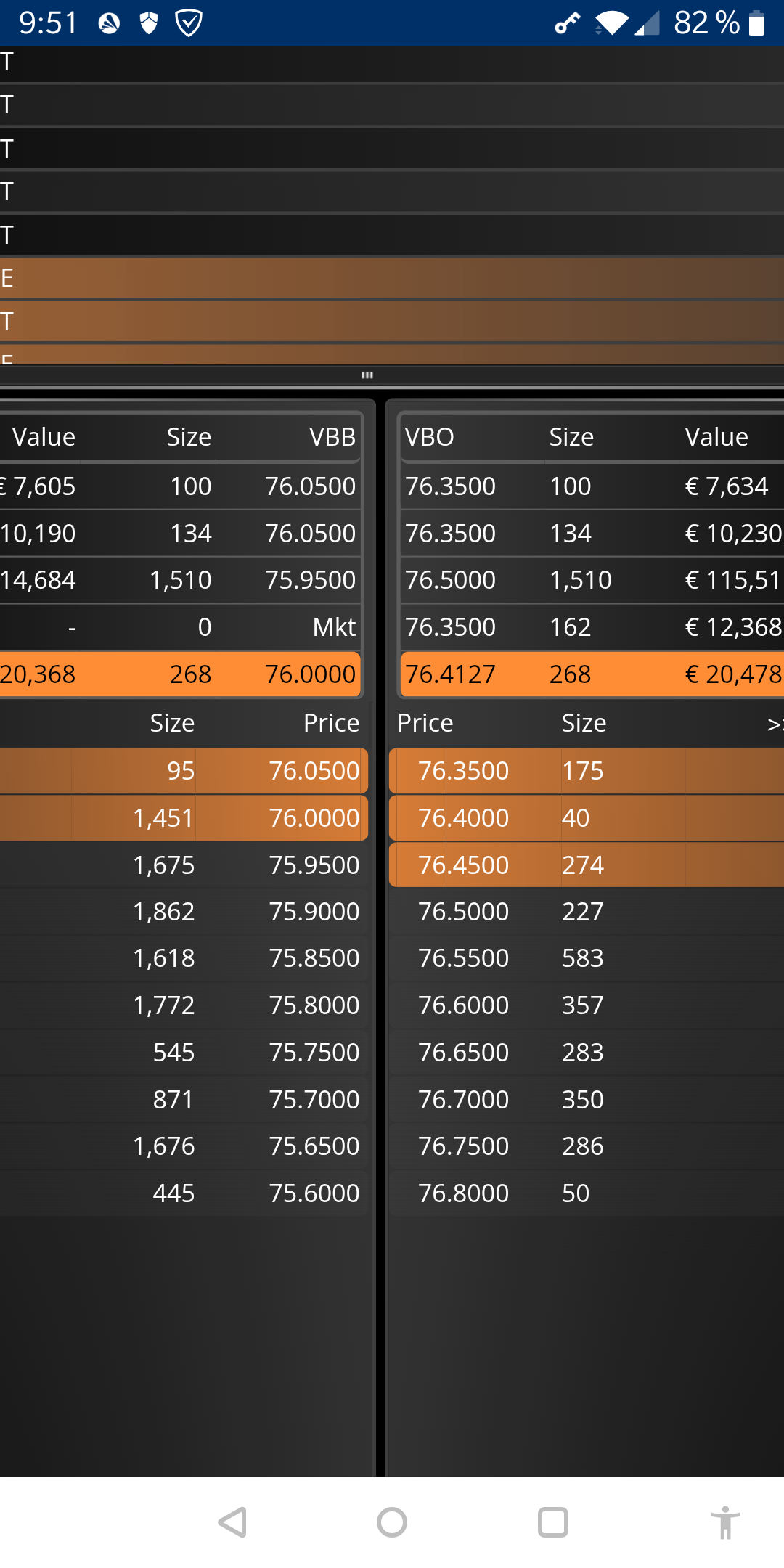Viewport: 784px width, 1568px height.
Task: Select bid level 76.0000 size 1,451
Action: (184, 818)
